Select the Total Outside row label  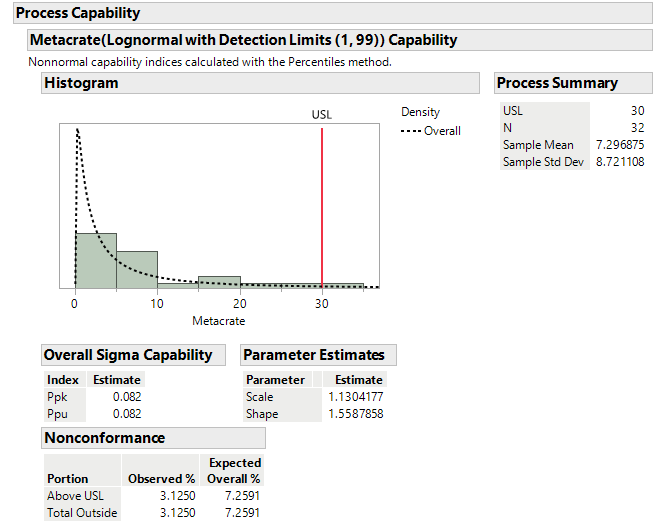point(82,513)
